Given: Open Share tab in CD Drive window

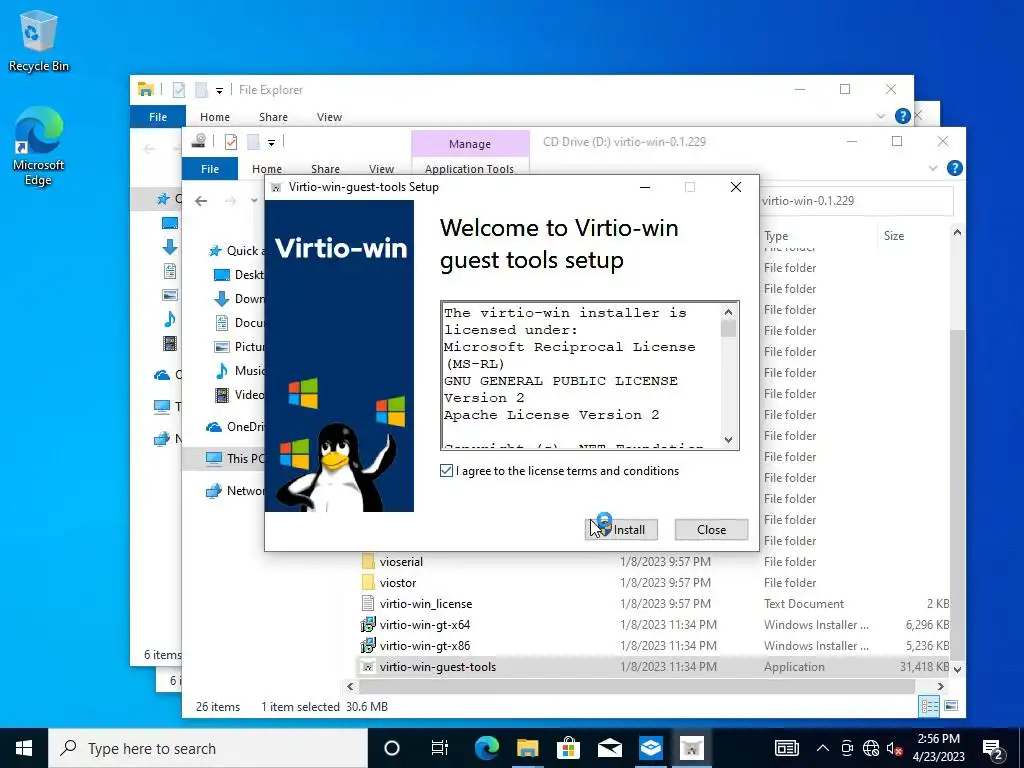Looking at the screenshot, I should [x=325, y=168].
